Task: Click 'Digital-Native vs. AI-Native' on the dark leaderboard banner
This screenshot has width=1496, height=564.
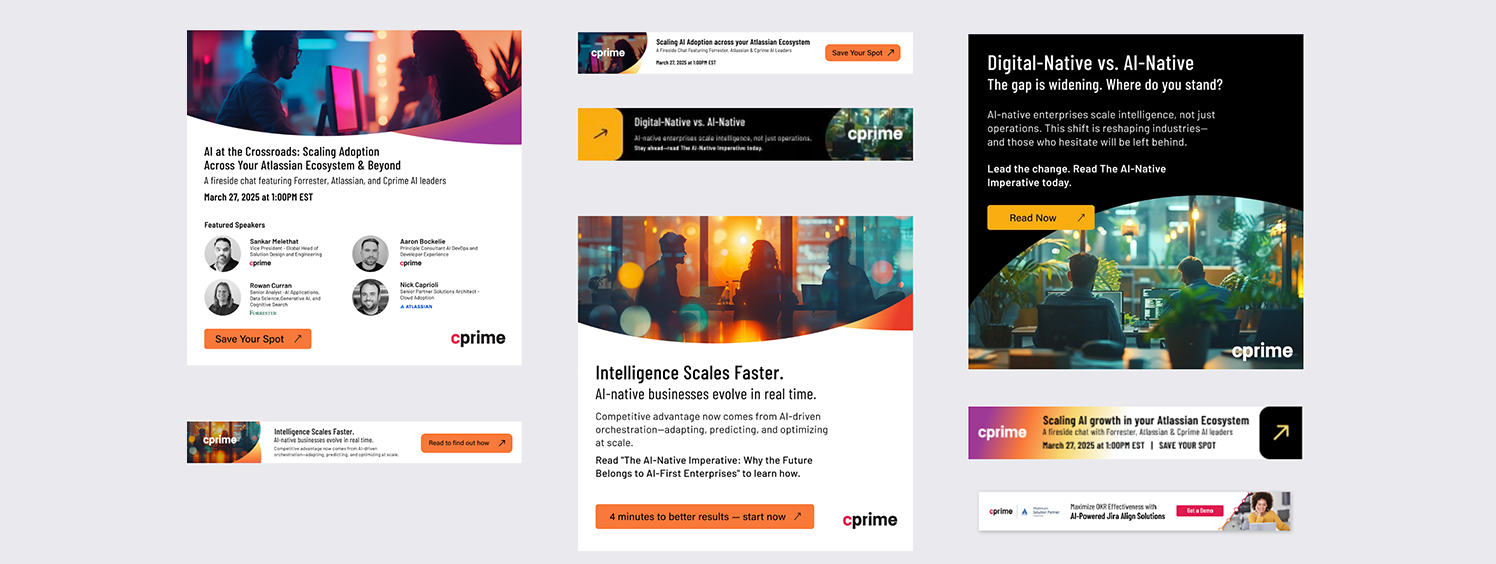Action: [690, 122]
